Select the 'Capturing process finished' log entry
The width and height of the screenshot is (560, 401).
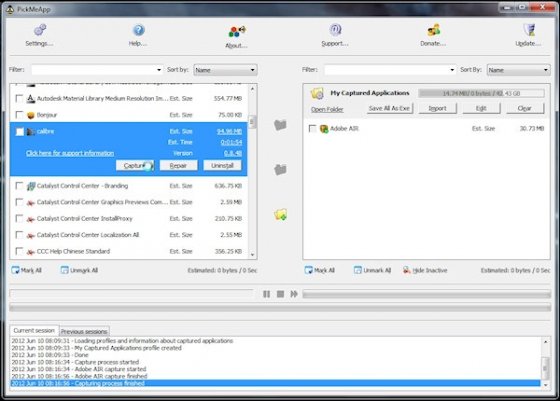[x=275, y=384]
